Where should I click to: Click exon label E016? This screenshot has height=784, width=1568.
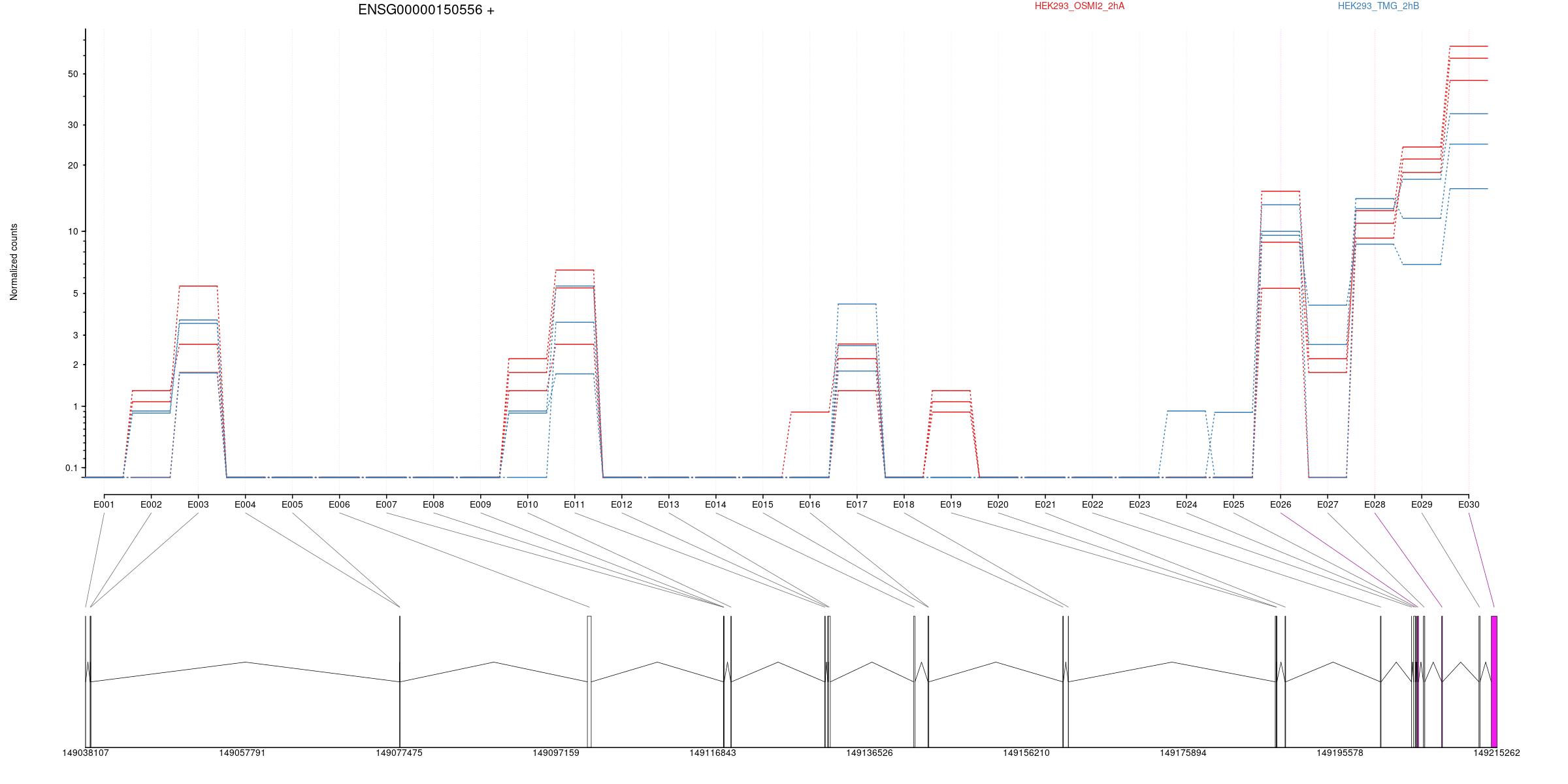809,504
